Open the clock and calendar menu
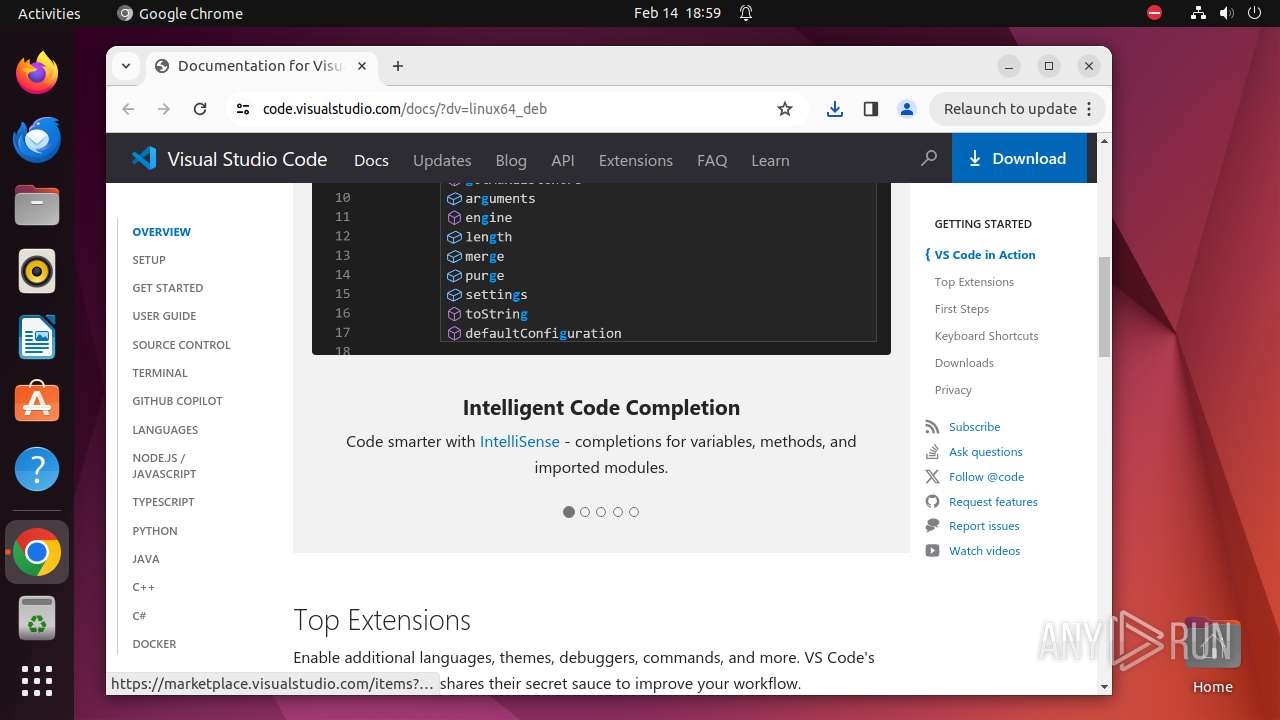 (677, 13)
